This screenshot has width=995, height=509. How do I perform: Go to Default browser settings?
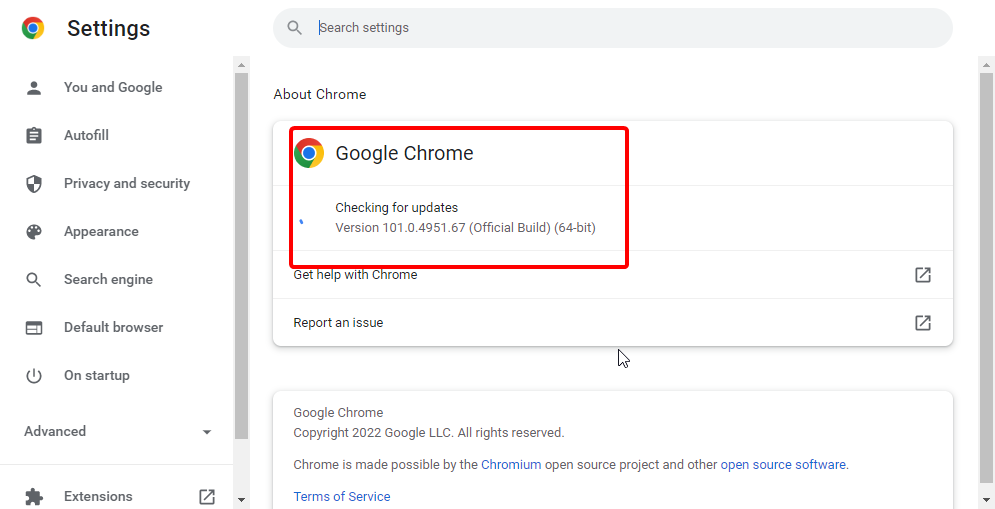coord(113,327)
